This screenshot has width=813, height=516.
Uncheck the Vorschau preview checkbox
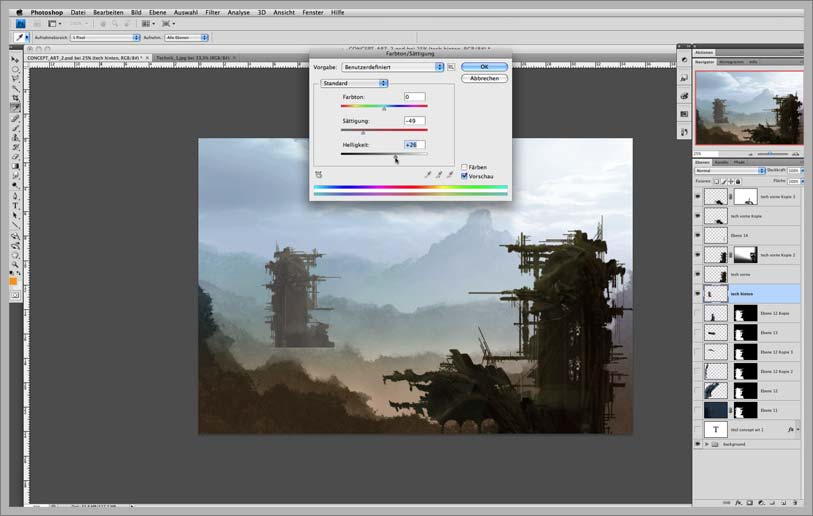tap(464, 176)
